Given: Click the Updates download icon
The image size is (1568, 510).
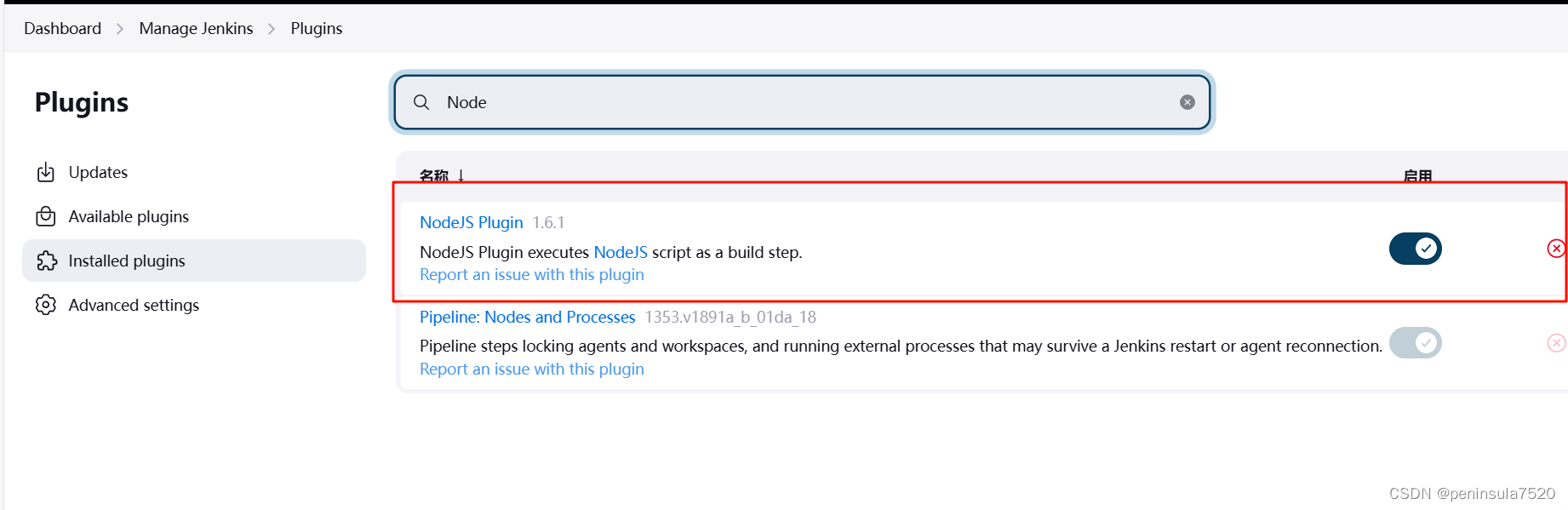Looking at the screenshot, I should pyautogui.click(x=46, y=173).
